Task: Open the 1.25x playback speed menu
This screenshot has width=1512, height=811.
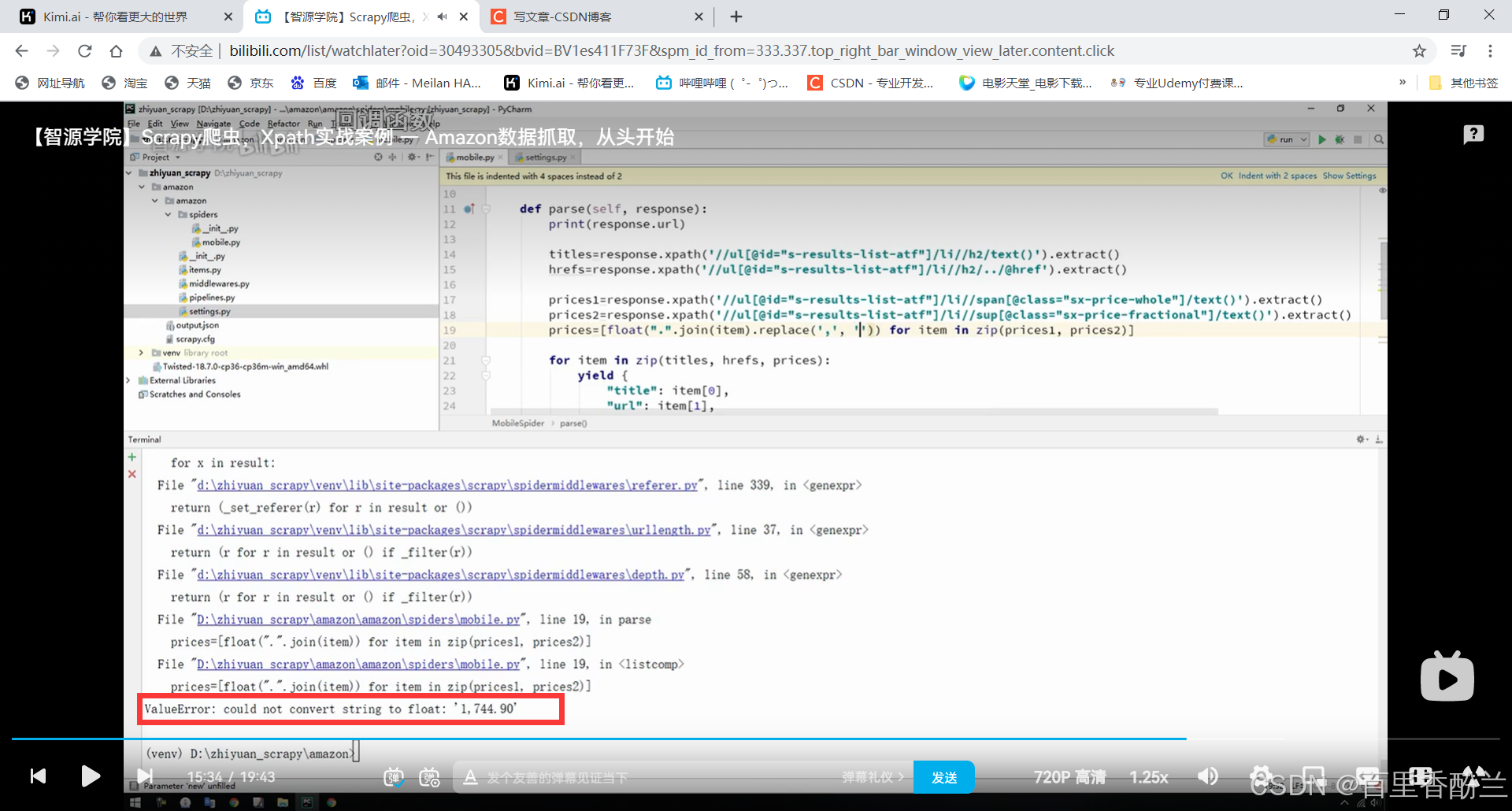Action: [1149, 777]
